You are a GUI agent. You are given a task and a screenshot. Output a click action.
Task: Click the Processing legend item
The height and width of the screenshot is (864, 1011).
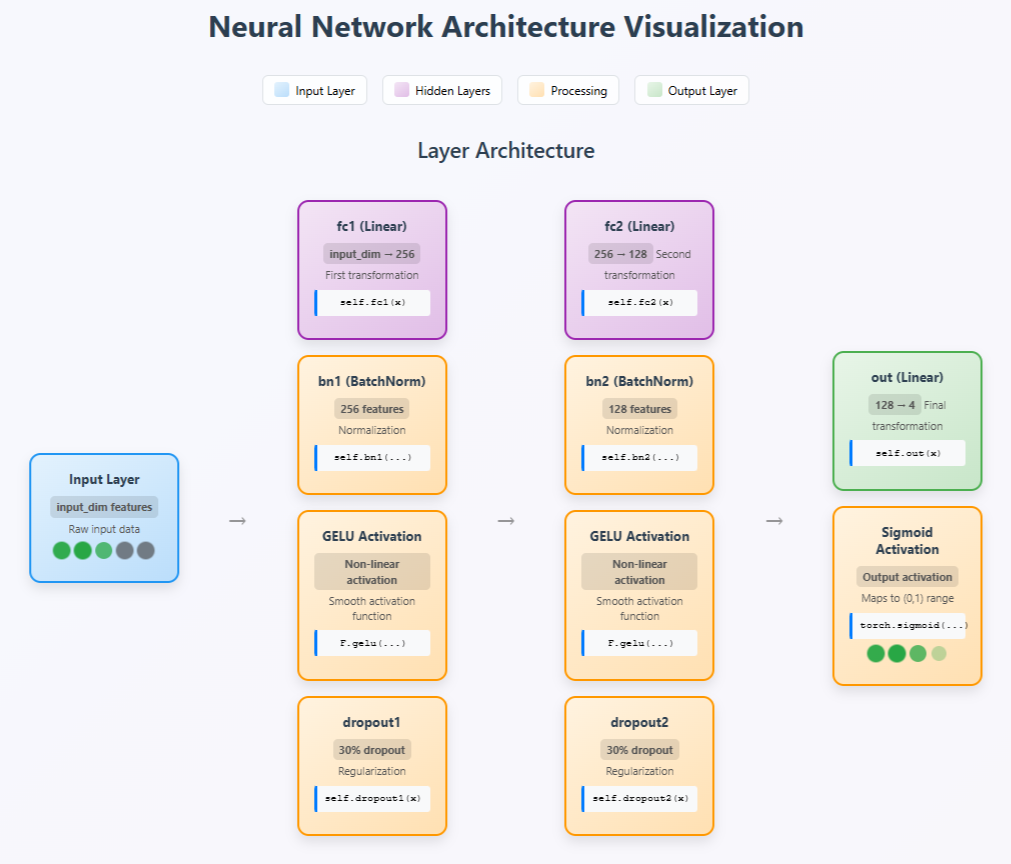(x=568, y=90)
